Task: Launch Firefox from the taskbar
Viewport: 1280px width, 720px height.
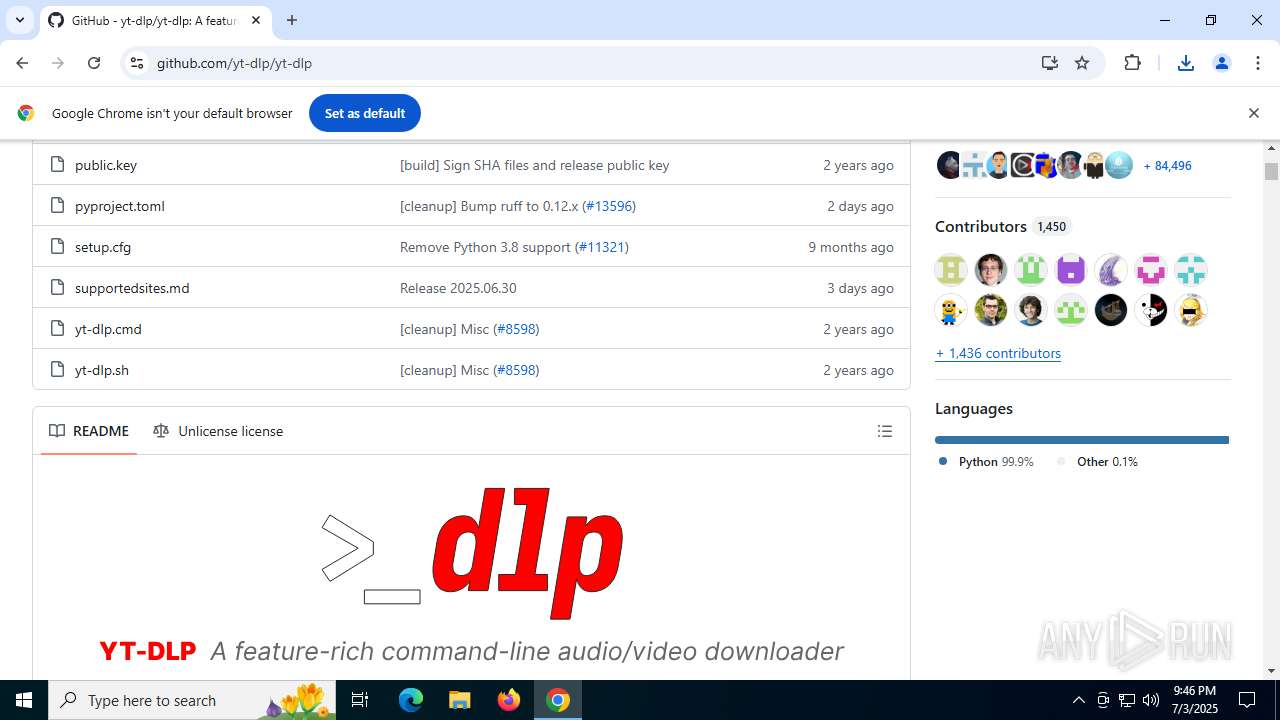Action: coord(509,700)
